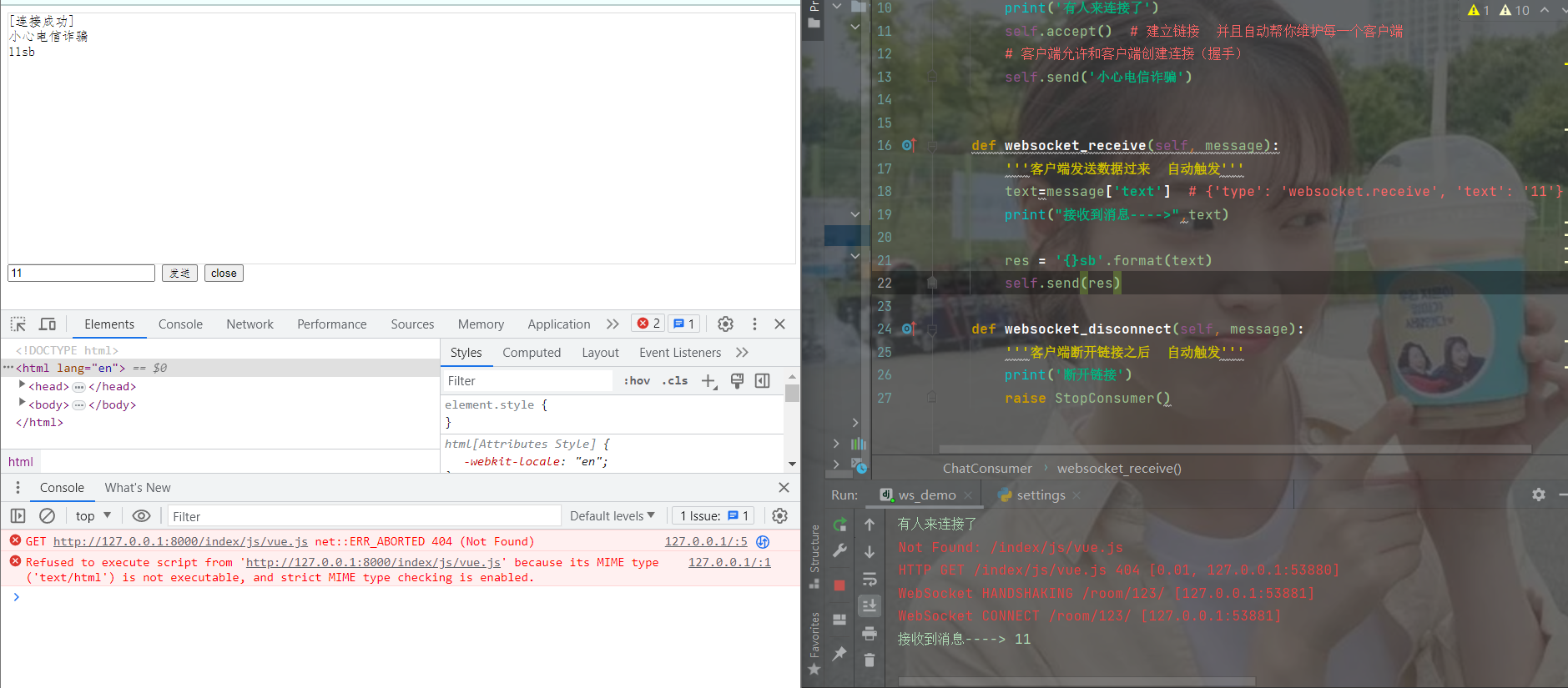Click the blue messages count badge
Viewport: 1568px width, 688px height.
click(x=683, y=324)
